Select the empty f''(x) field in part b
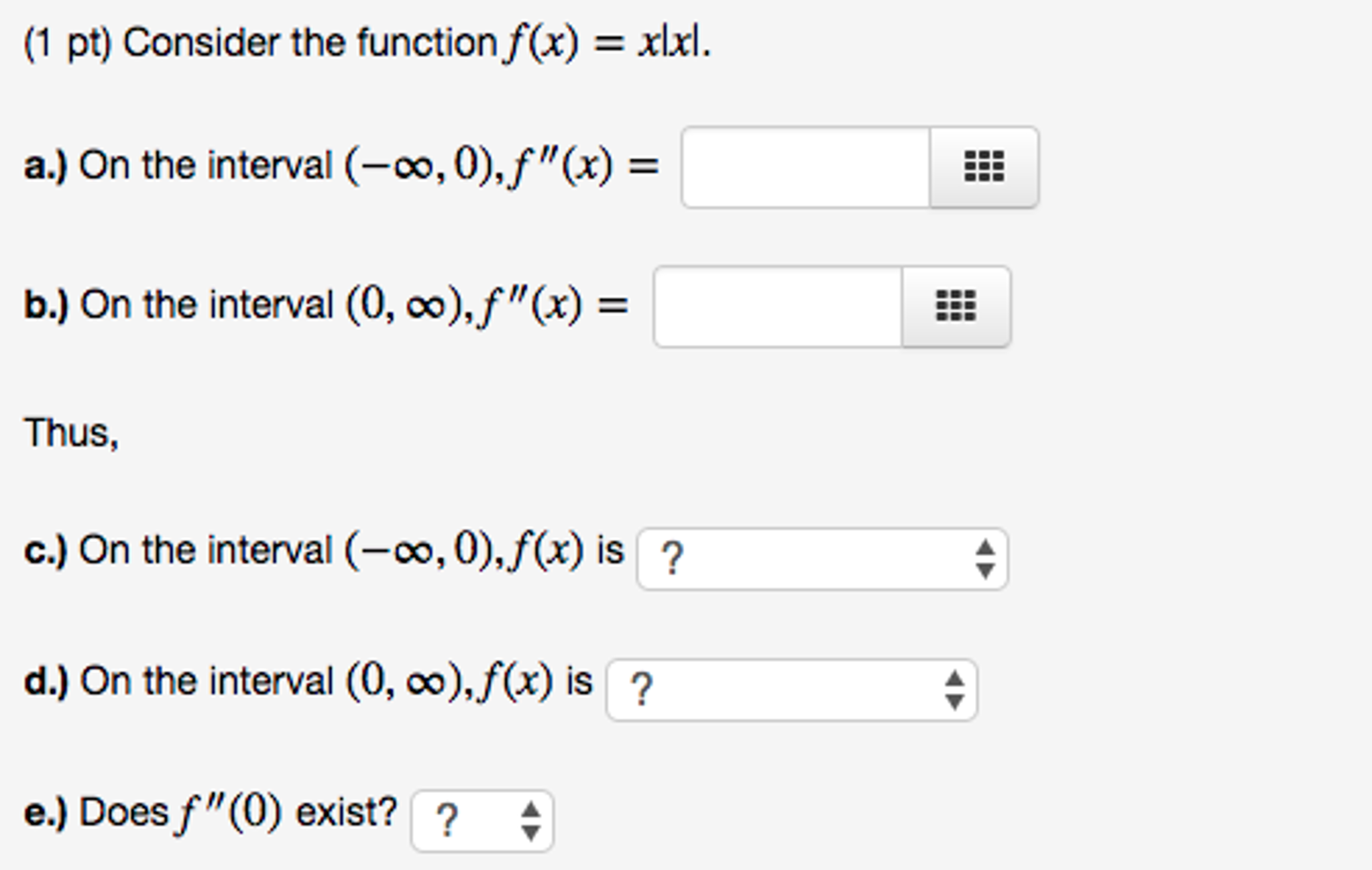This screenshot has width=1372, height=870. pos(778,307)
